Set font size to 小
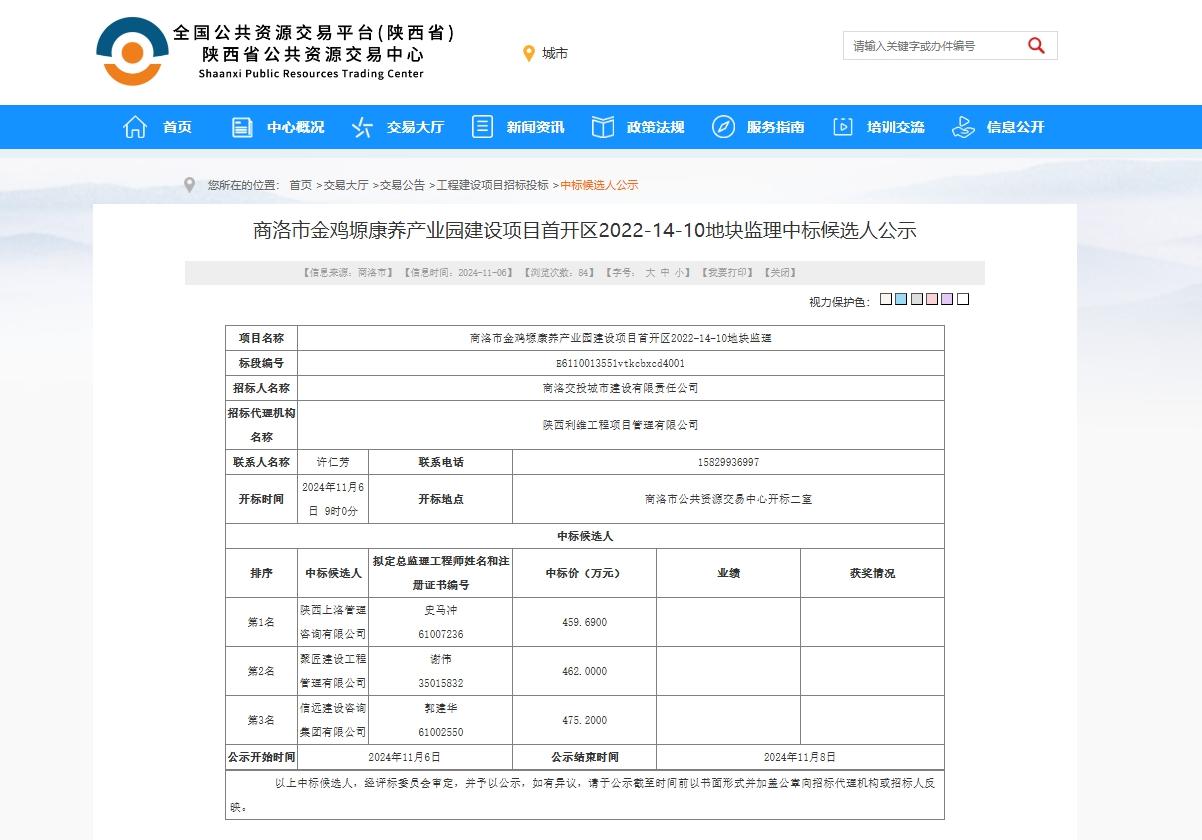Viewport: 1202px width, 840px height. 680,273
